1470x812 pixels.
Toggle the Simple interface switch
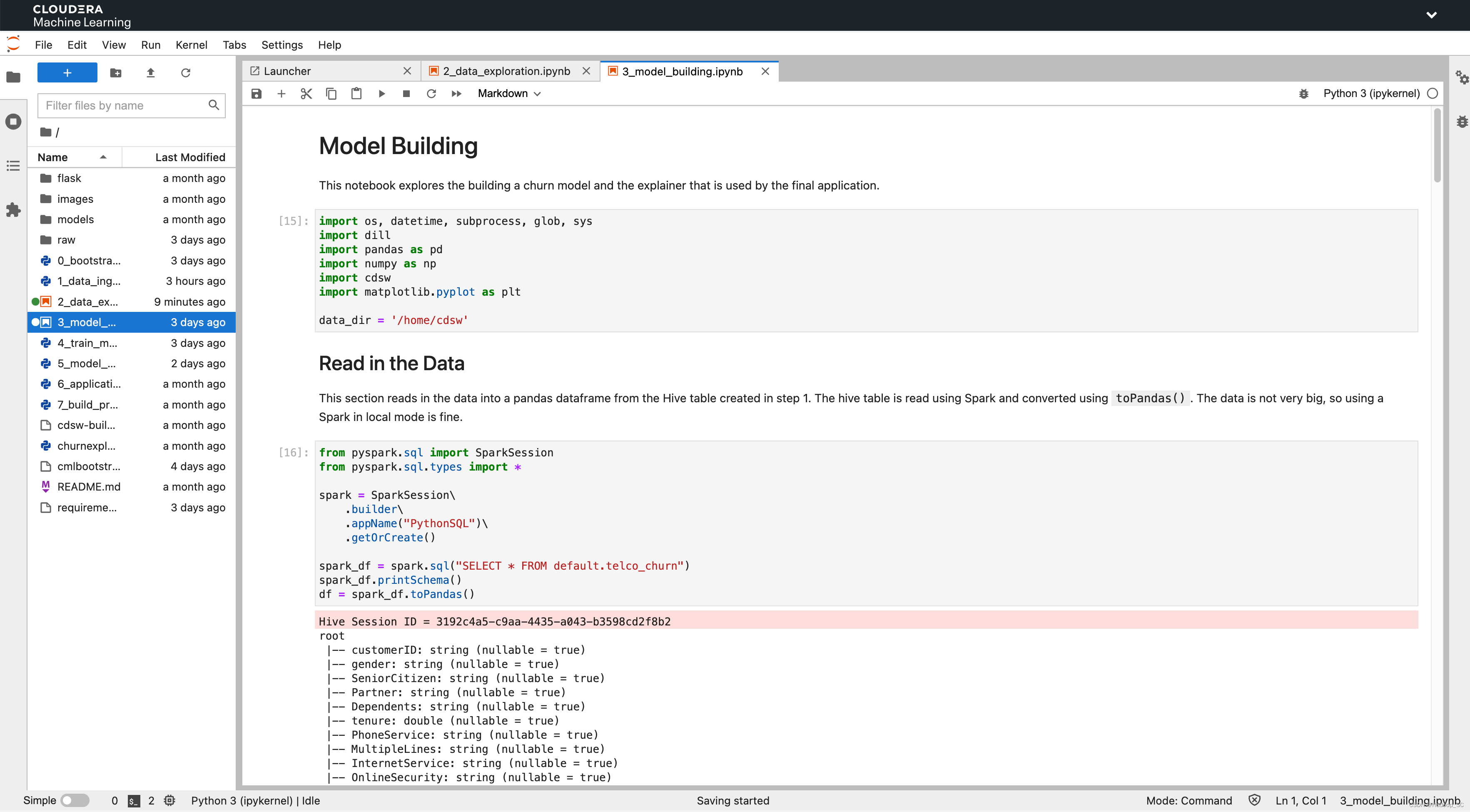[75, 800]
